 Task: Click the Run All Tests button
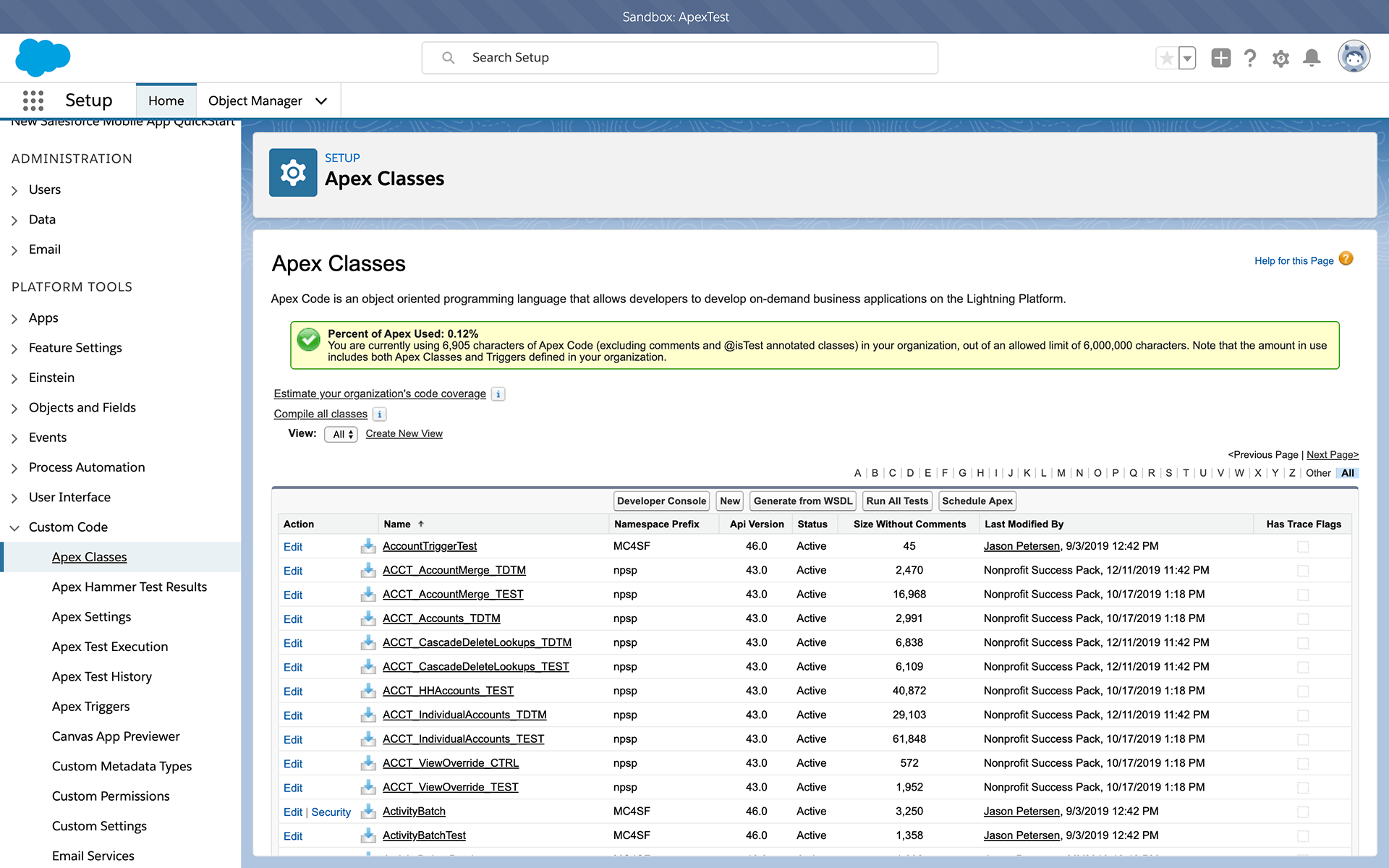(896, 501)
